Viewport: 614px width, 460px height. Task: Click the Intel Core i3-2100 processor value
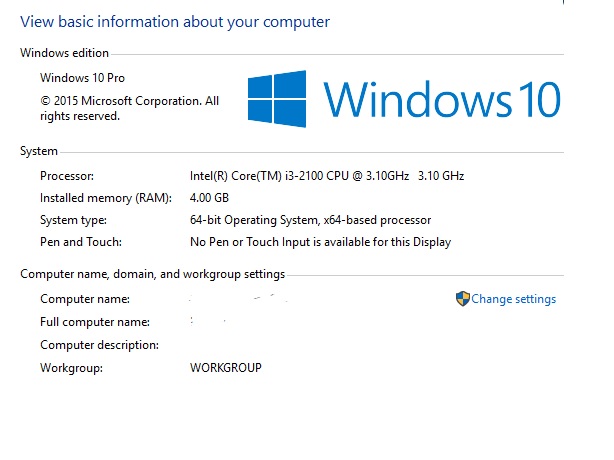(327, 176)
